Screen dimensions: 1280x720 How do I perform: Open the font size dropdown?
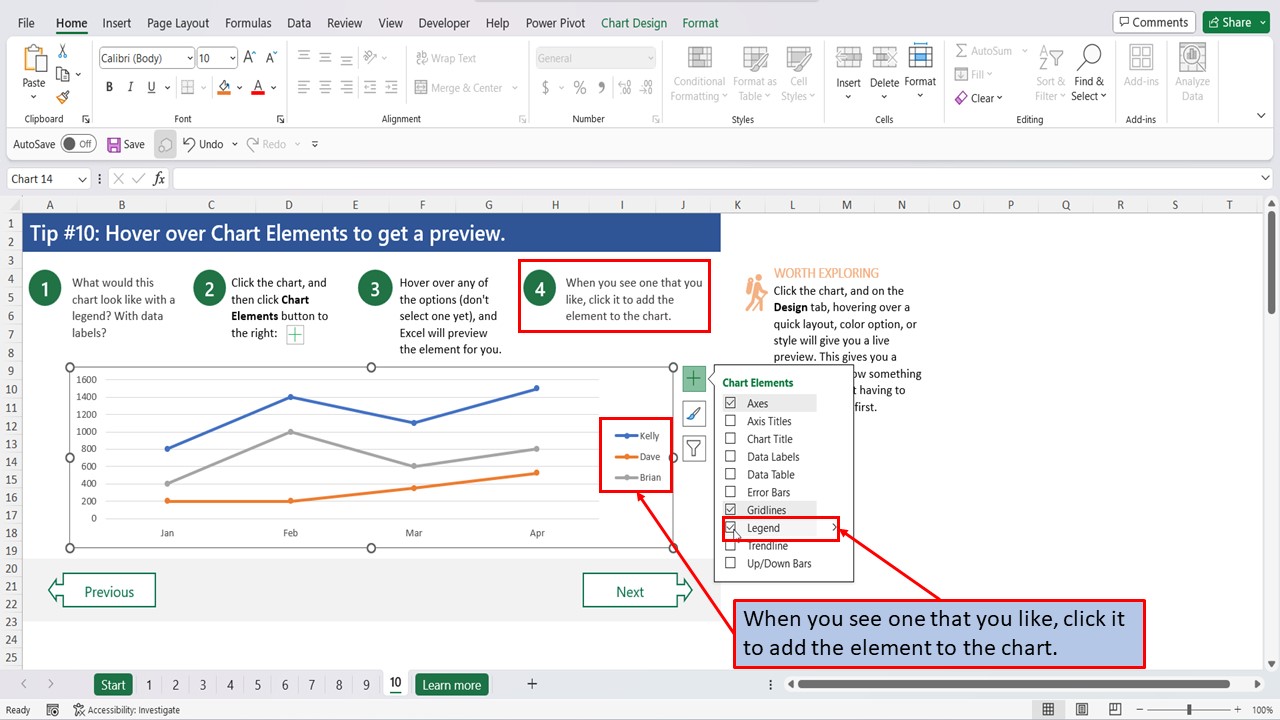233,59
